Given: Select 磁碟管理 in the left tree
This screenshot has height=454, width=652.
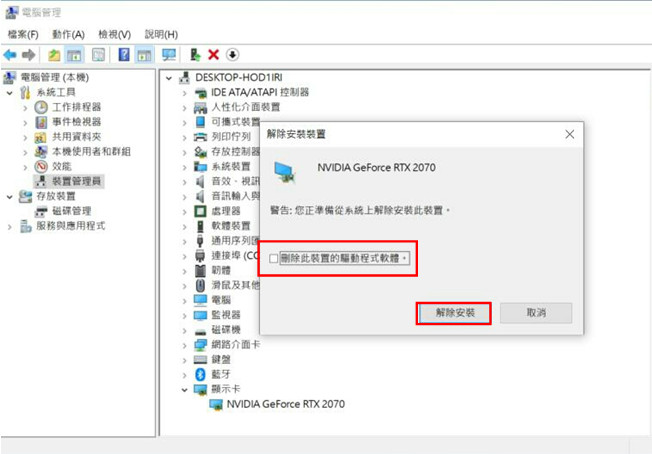Looking at the screenshot, I should [x=70, y=211].
